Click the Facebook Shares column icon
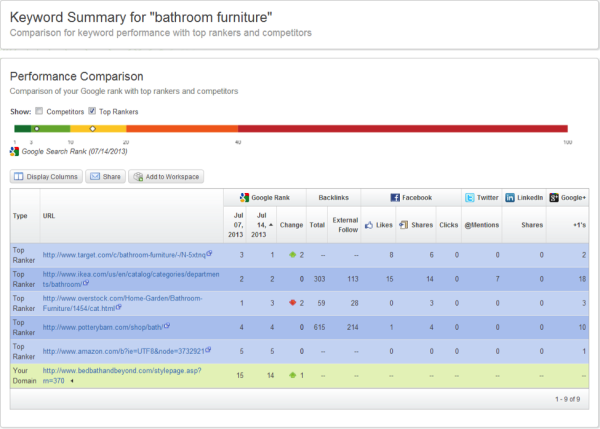This screenshot has width=600, height=429. tap(403, 225)
